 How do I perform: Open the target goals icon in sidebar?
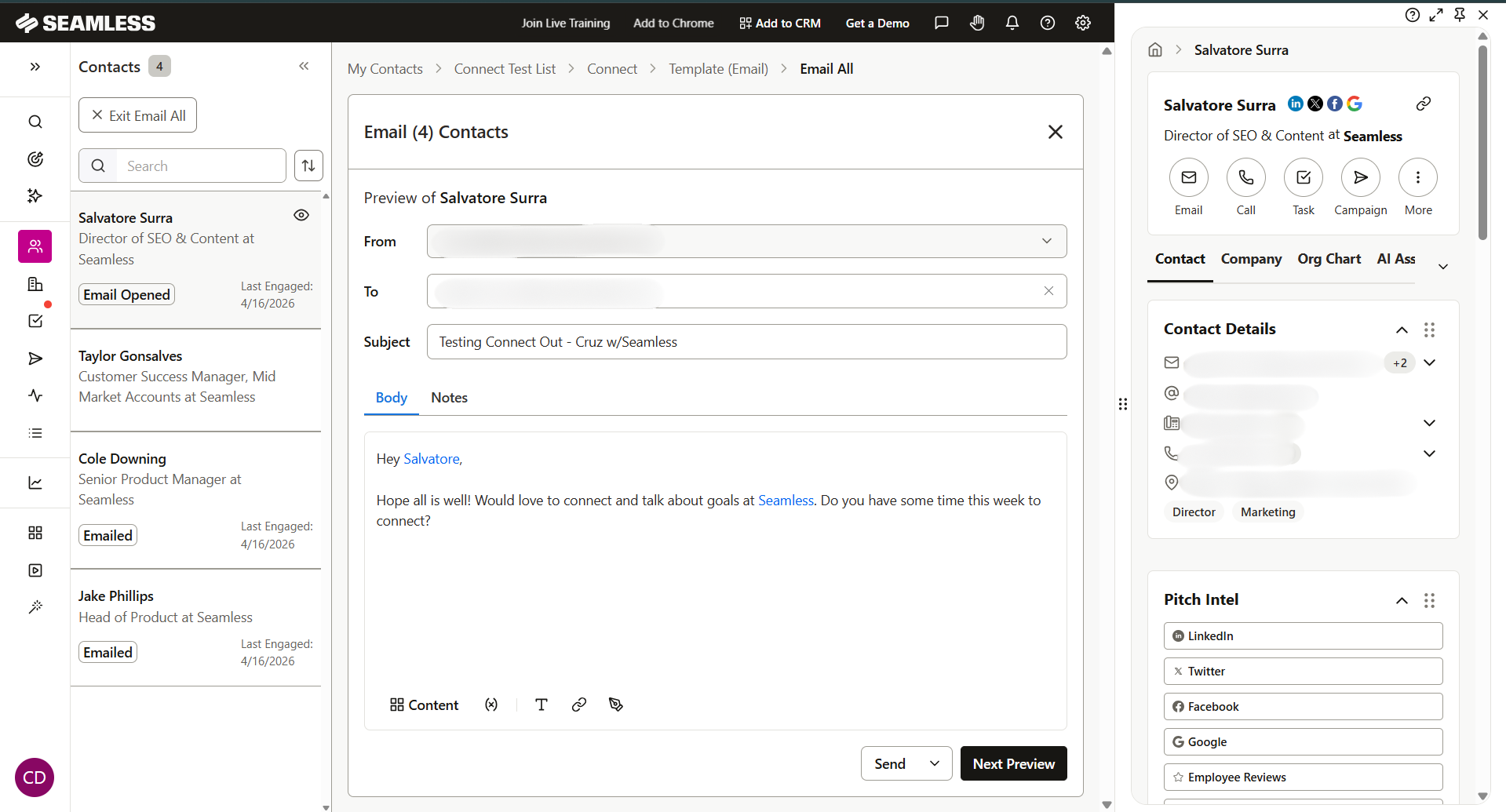(x=35, y=159)
